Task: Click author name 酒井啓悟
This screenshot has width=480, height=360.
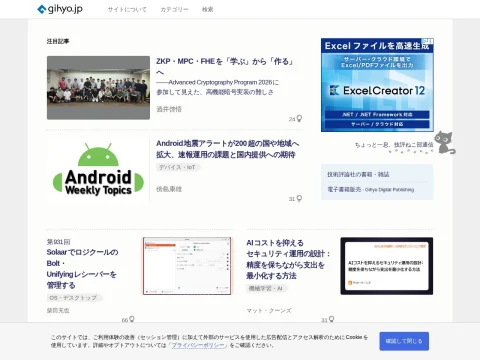Action: tap(169, 109)
